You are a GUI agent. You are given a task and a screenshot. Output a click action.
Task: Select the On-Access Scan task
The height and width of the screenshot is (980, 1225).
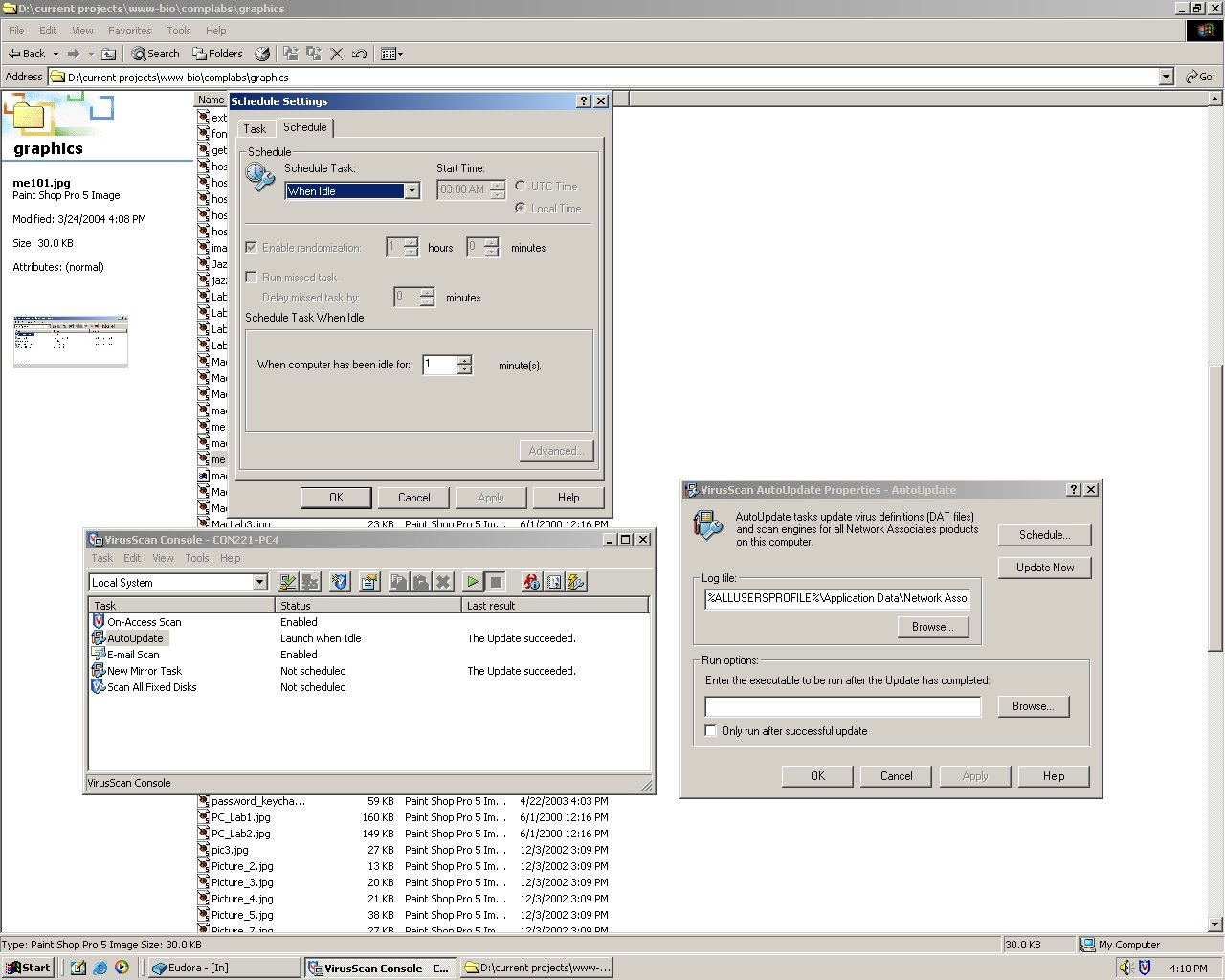(144, 622)
